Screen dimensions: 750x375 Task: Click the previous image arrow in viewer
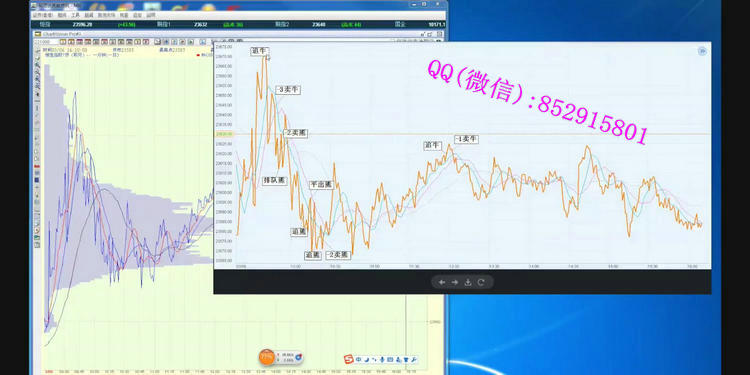coord(442,282)
